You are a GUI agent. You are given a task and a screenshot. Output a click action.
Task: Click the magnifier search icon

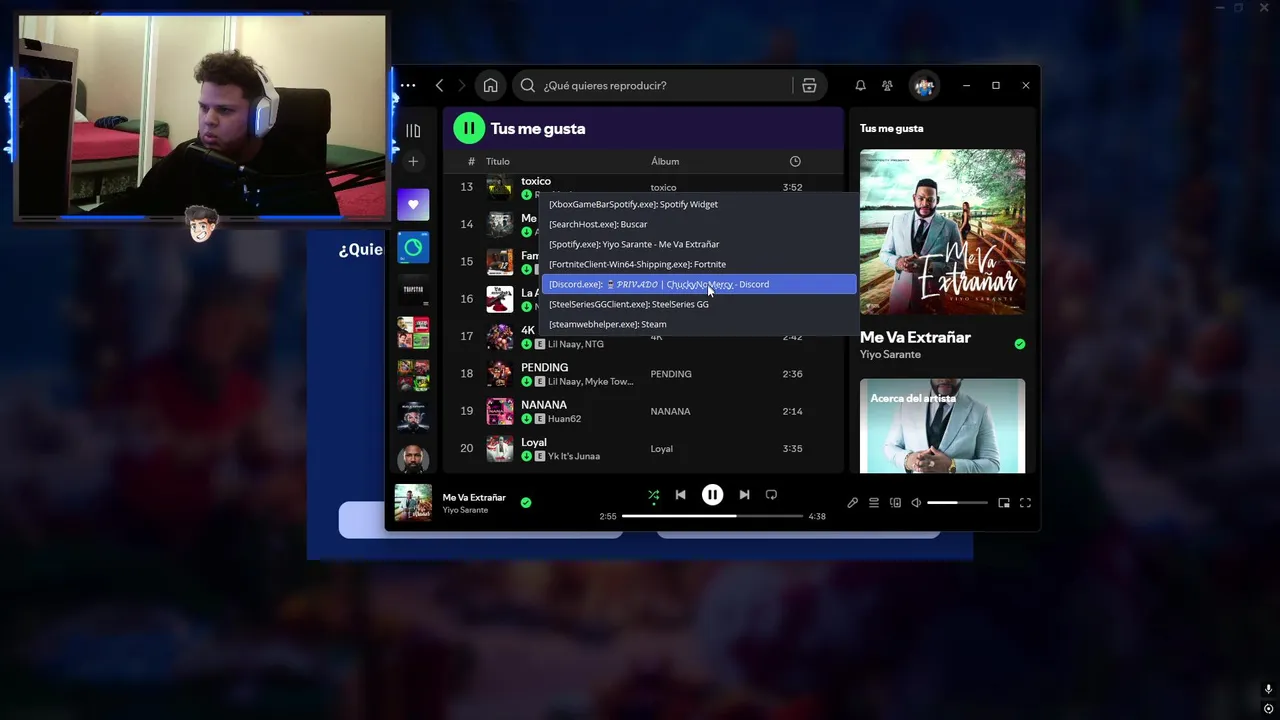click(529, 85)
